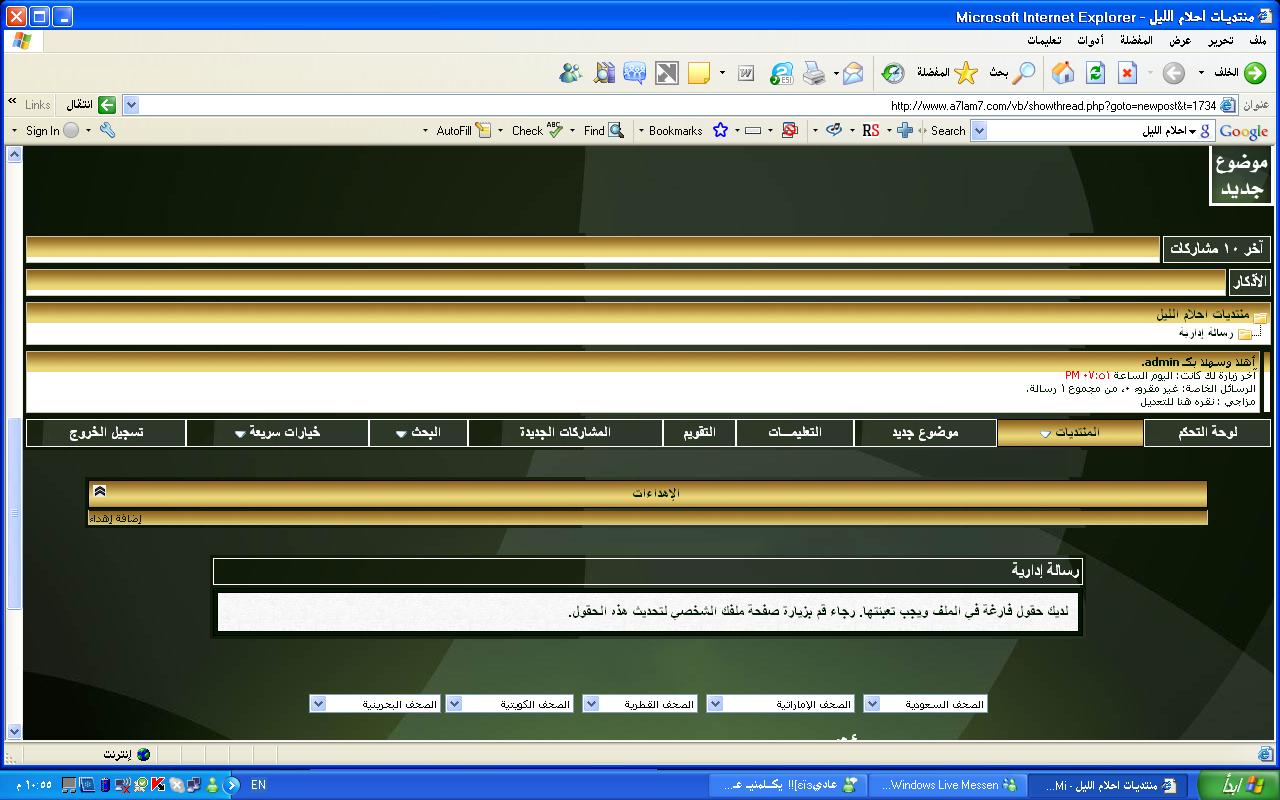Open the Mail envelope icon
This screenshot has width=1280, height=800.
coord(852,73)
